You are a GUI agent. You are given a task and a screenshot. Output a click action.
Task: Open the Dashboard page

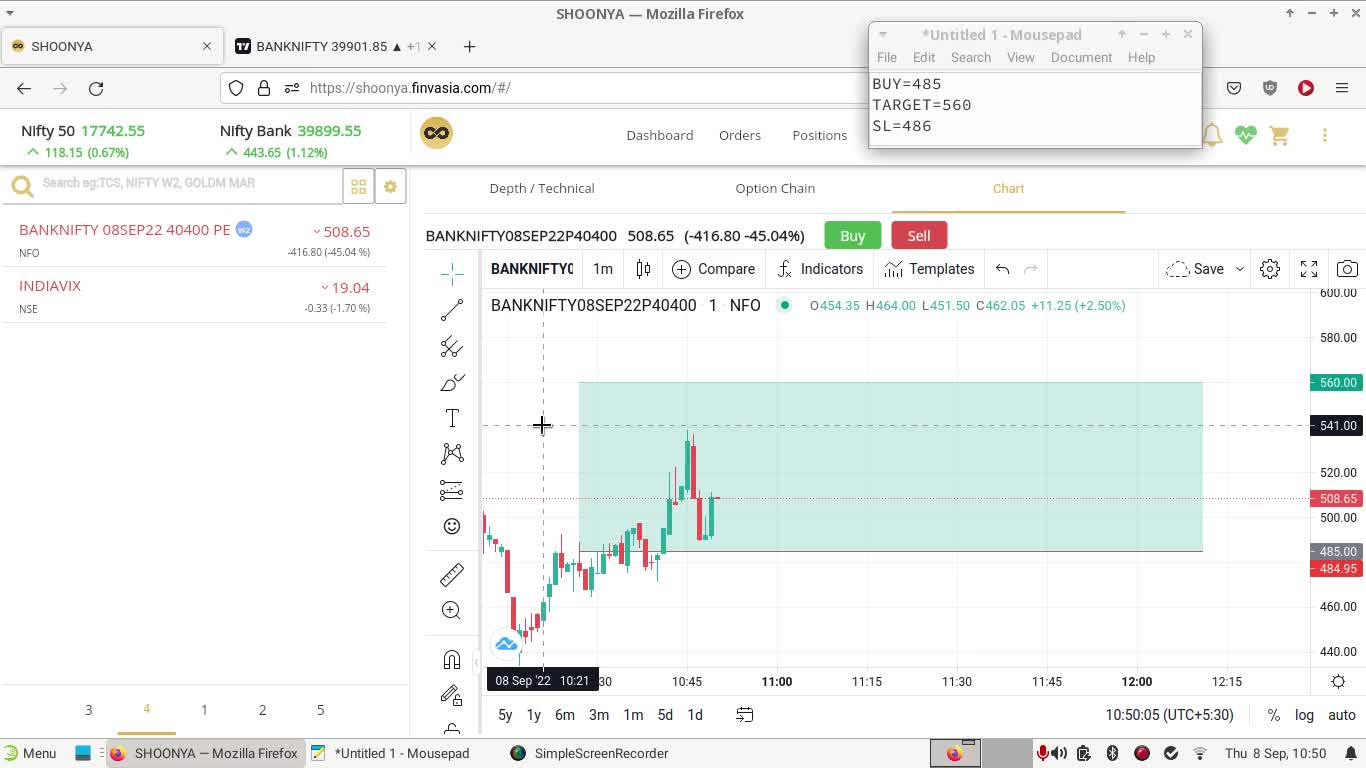pos(660,135)
